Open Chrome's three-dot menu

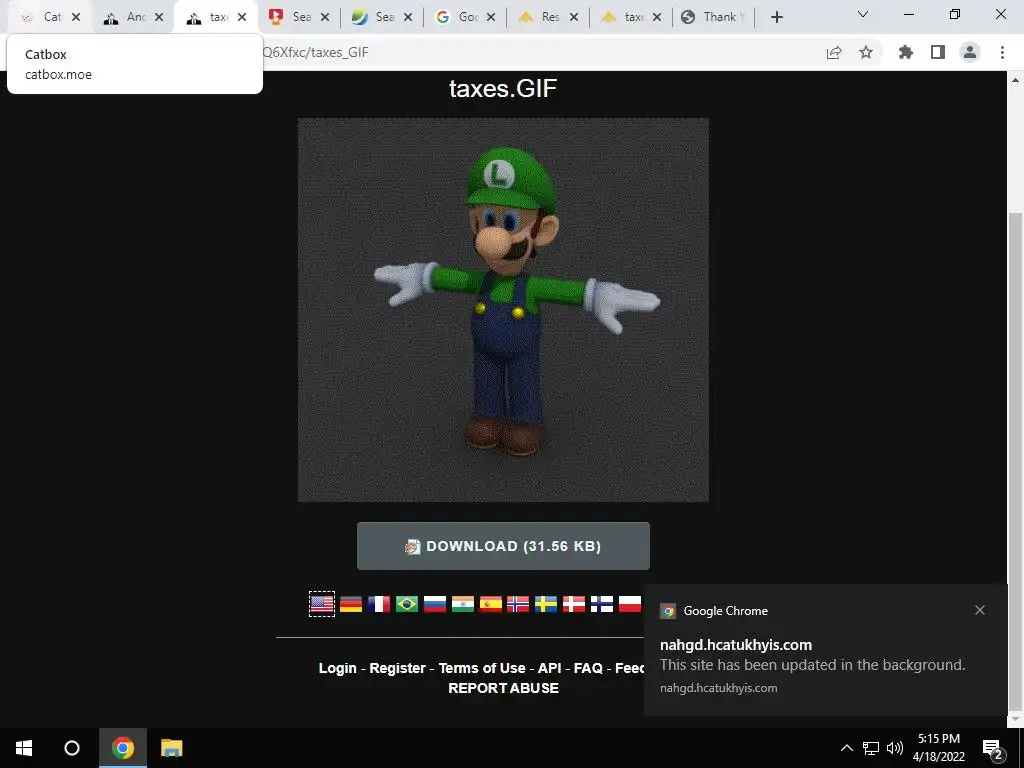[x=1002, y=52]
